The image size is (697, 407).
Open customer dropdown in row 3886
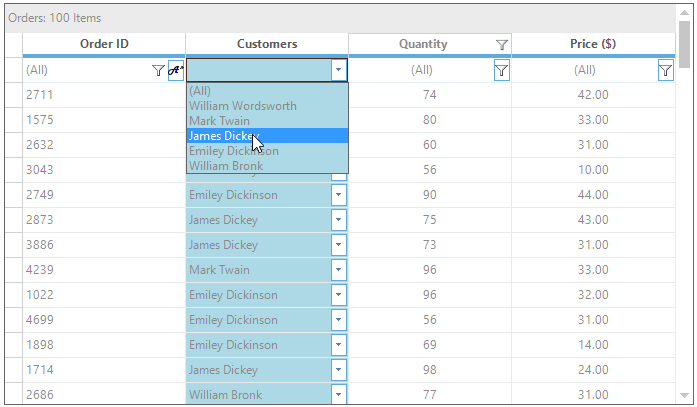[x=339, y=245]
